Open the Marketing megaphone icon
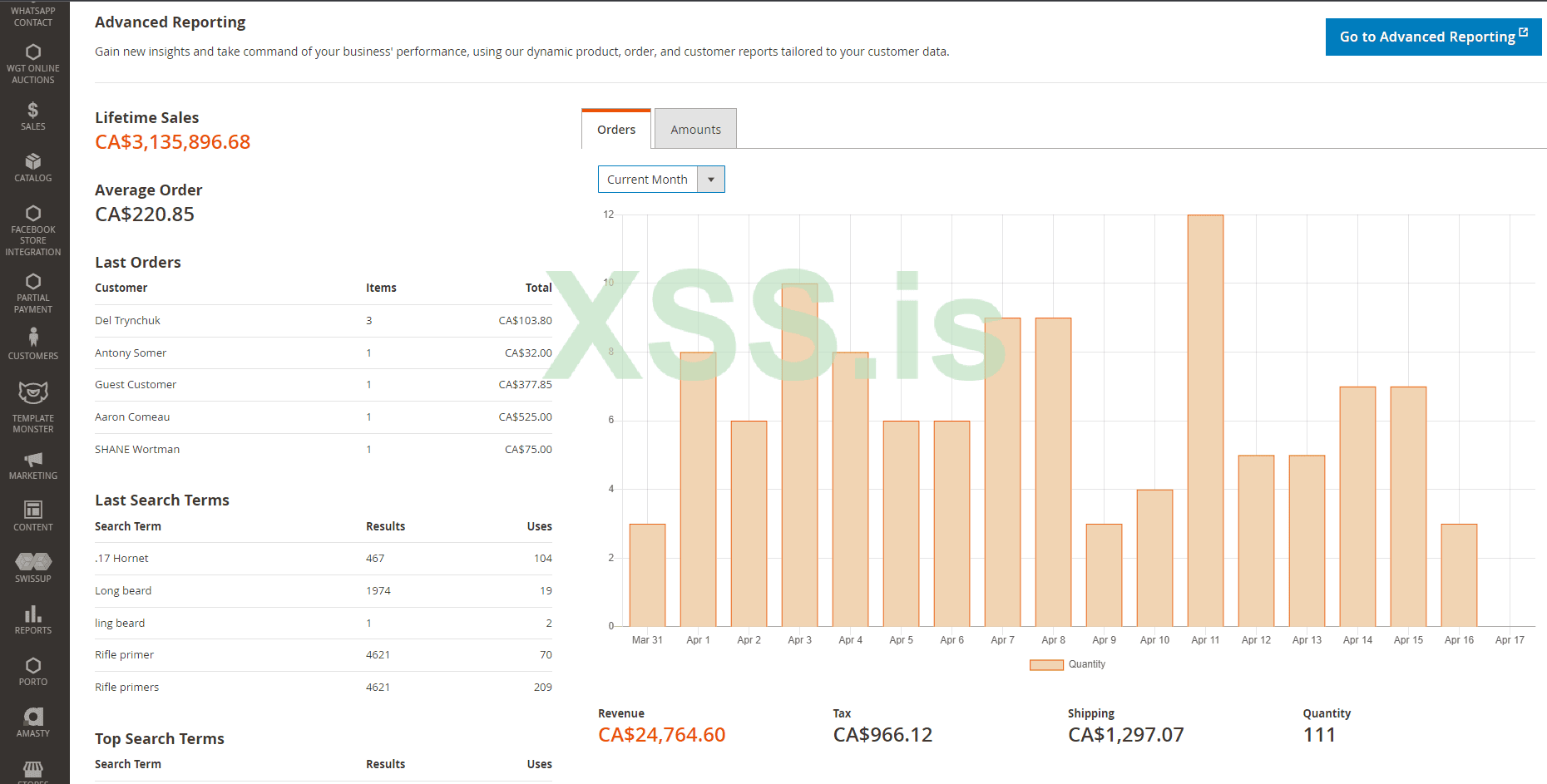Screen dimensions: 1547x784 (x=33, y=465)
